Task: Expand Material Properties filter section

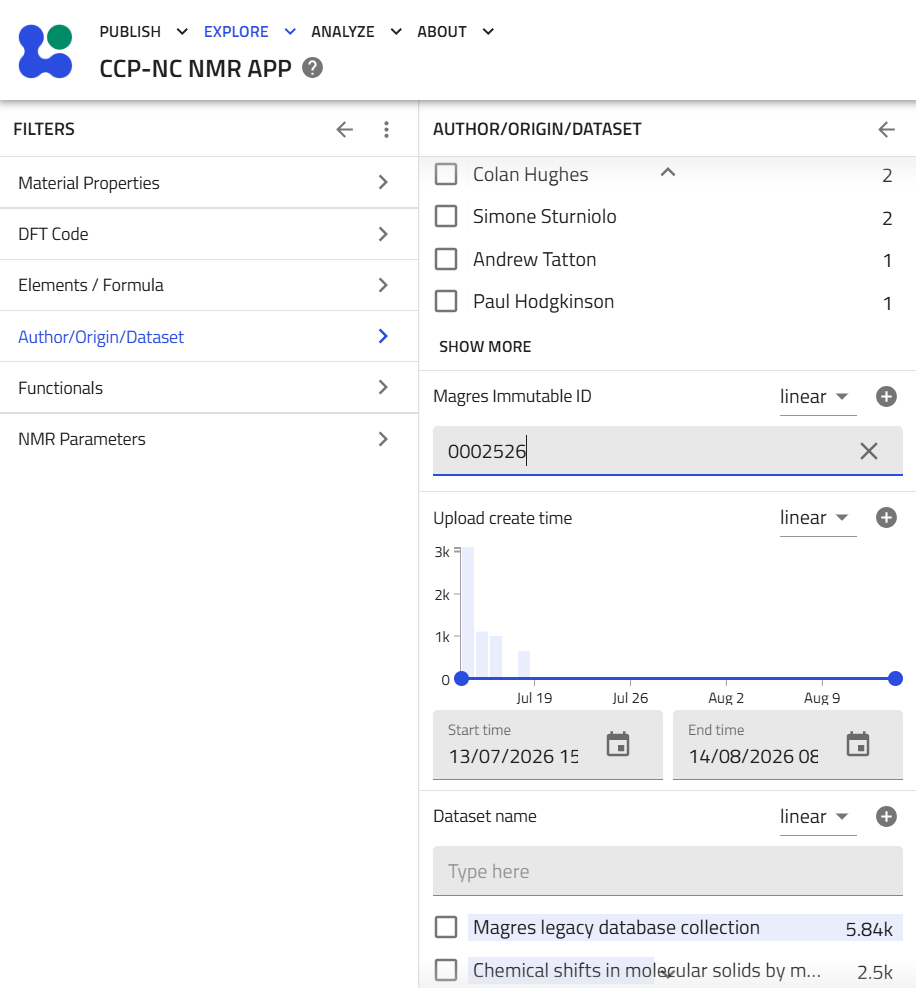Action: pos(209,183)
